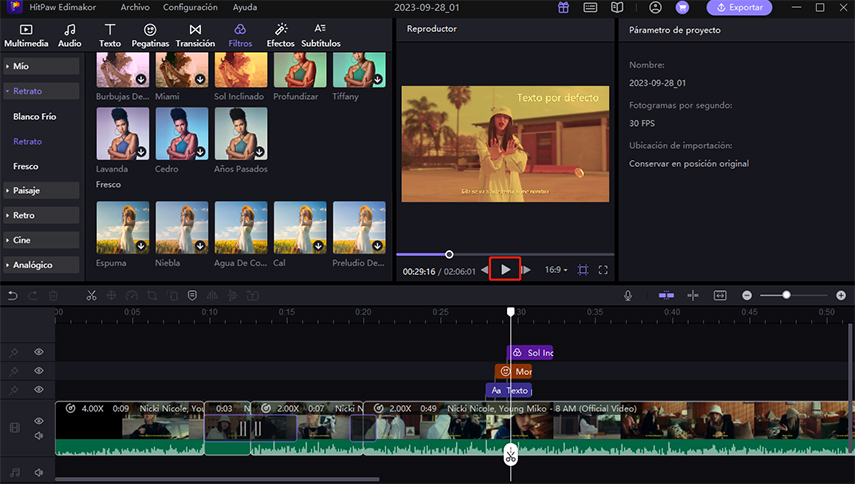855x484 pixels.
Task: Undo the last action
Action: pos(13,295)
